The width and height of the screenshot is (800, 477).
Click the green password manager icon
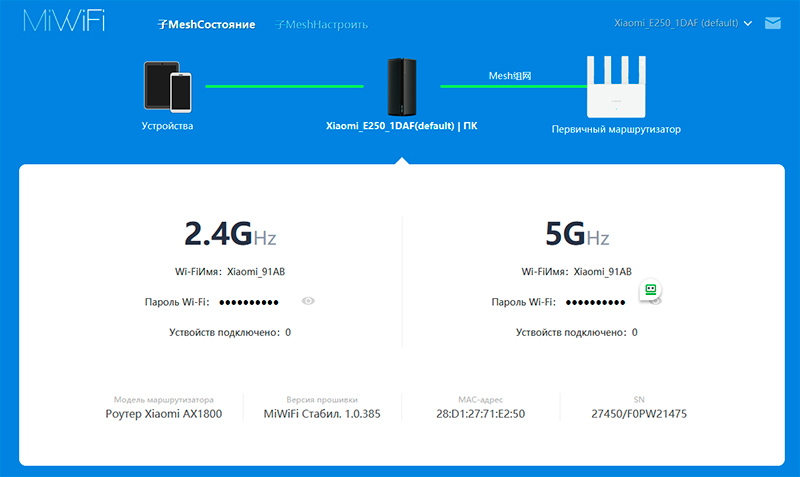(651, 290)
